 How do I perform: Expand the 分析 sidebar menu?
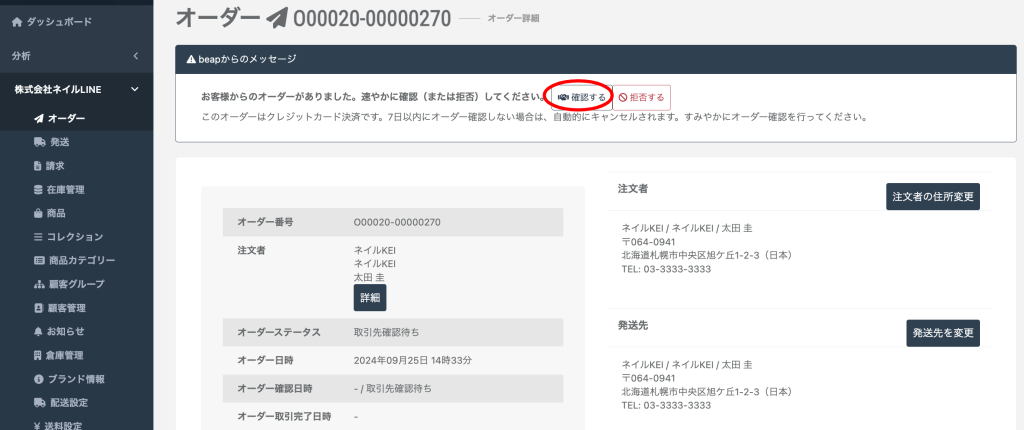click(135, 56)
